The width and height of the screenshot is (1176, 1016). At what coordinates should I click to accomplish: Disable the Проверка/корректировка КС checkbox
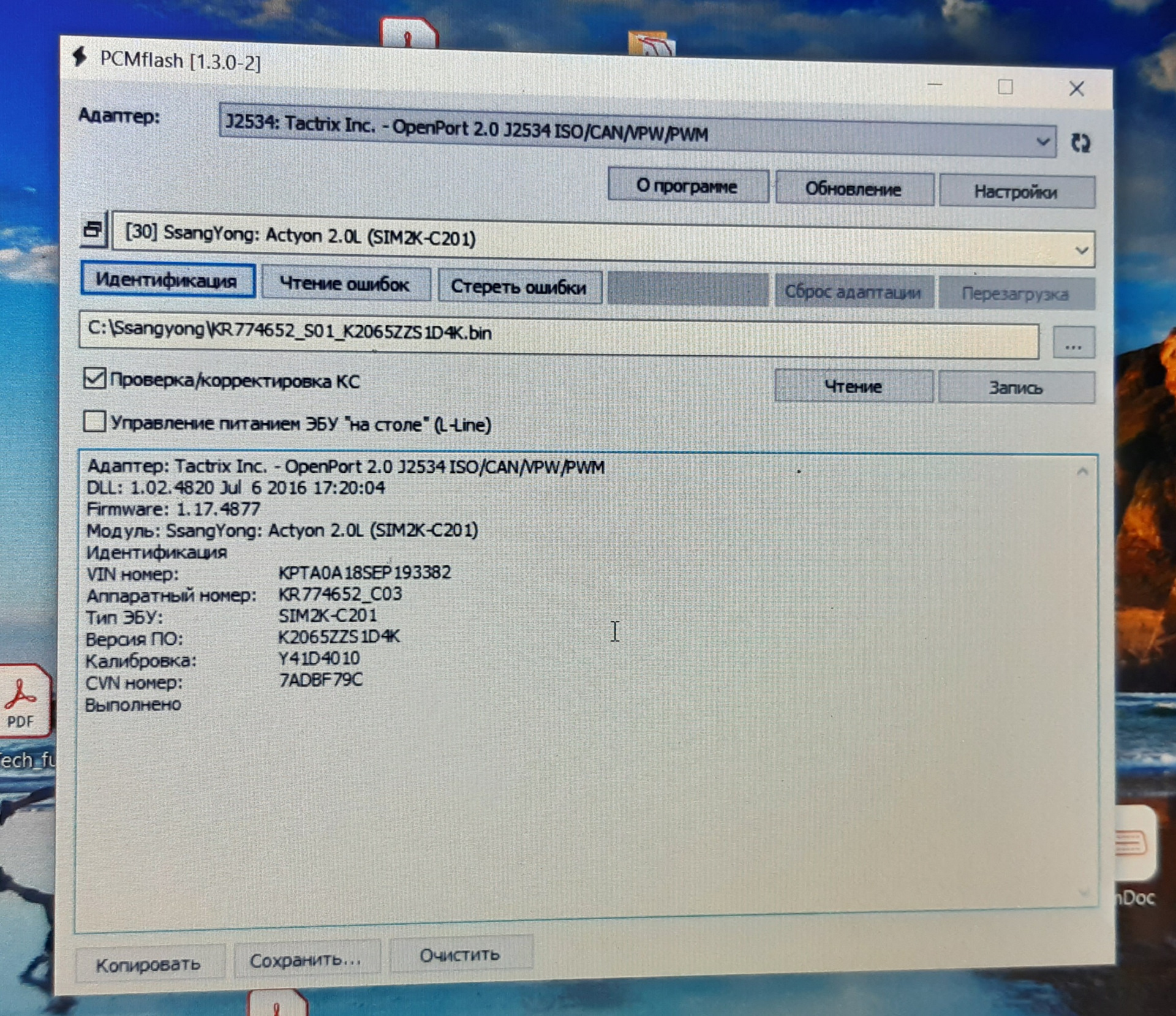point(94,380)
